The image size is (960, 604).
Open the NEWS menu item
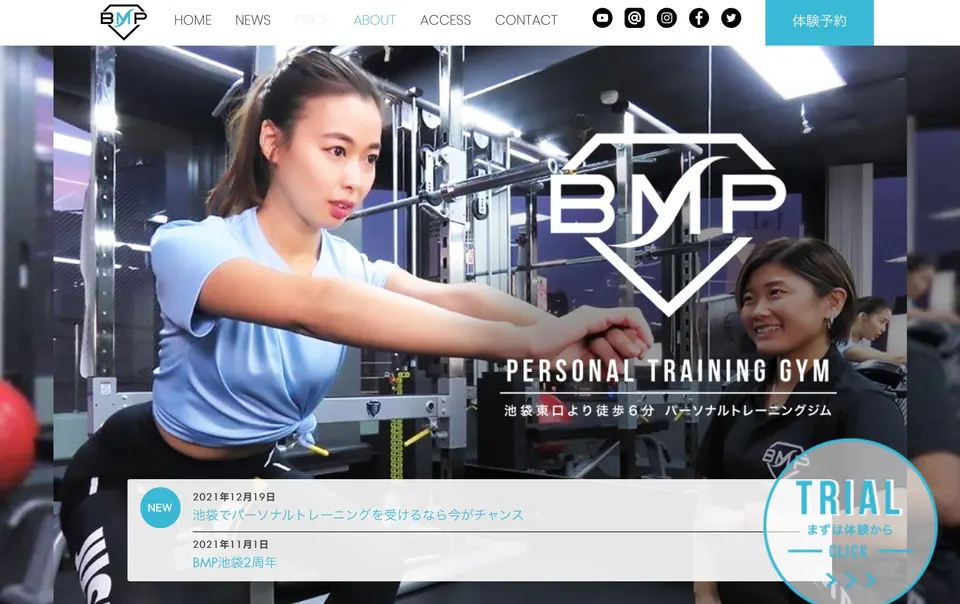click(x=253, y=20)
